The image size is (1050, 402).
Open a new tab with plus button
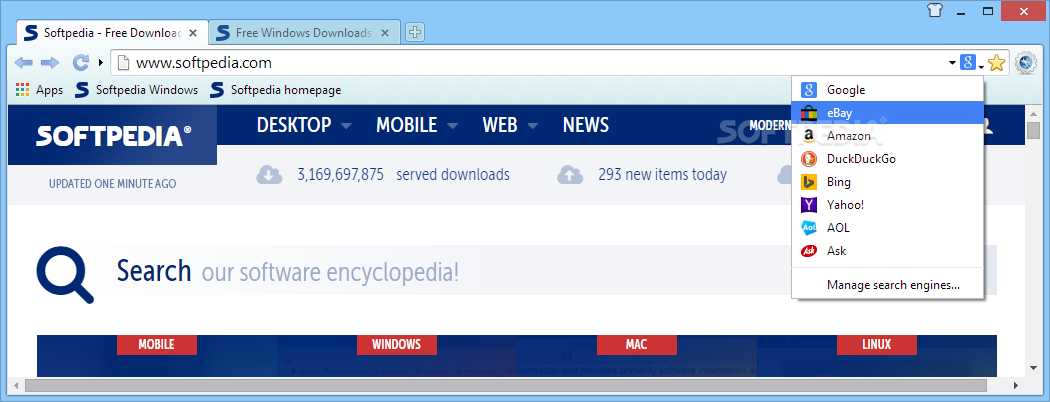tap(415, 31)
